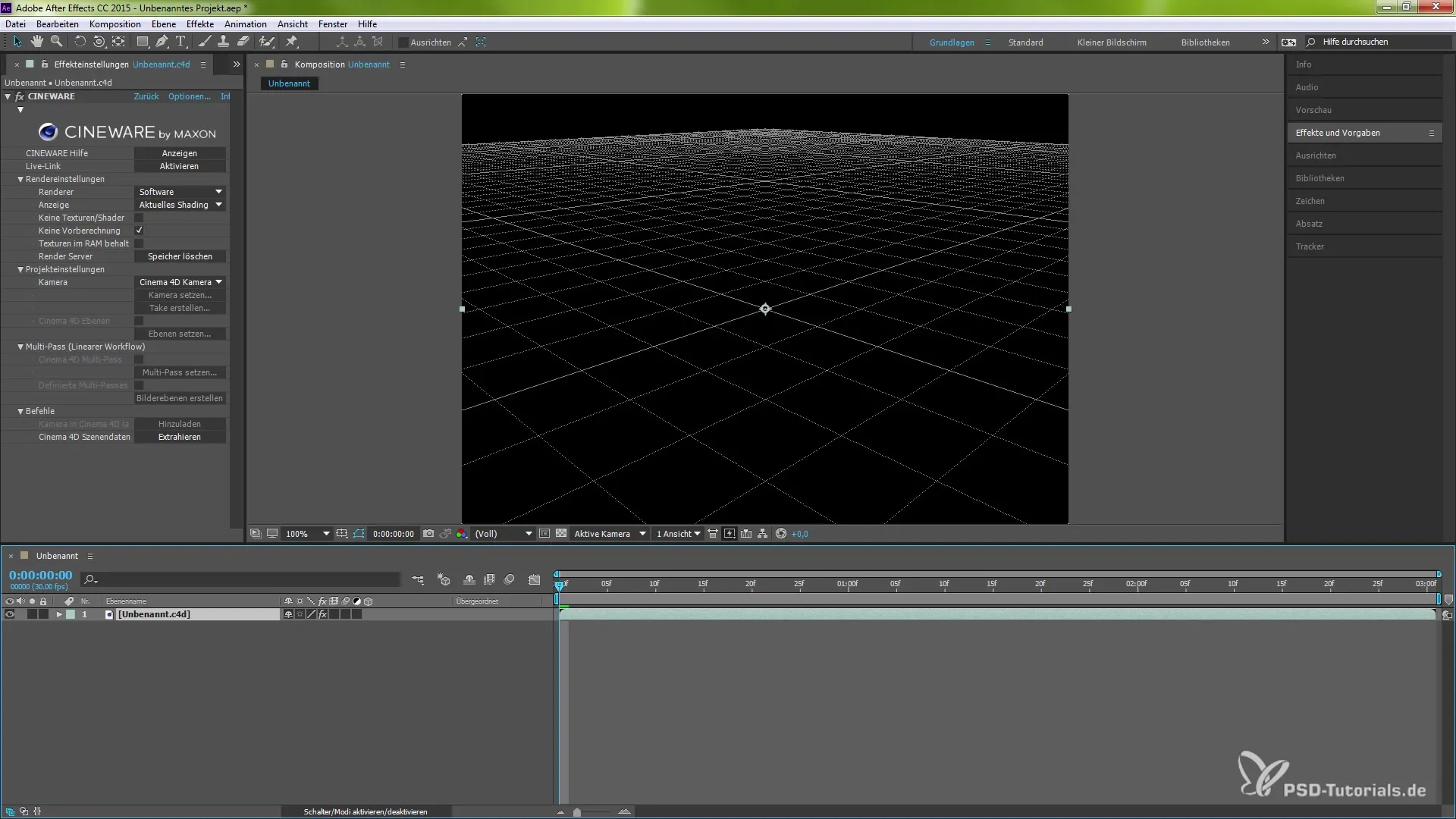Hide the Unbenannt.c4d layer with eye

click(x=10, y=614)
